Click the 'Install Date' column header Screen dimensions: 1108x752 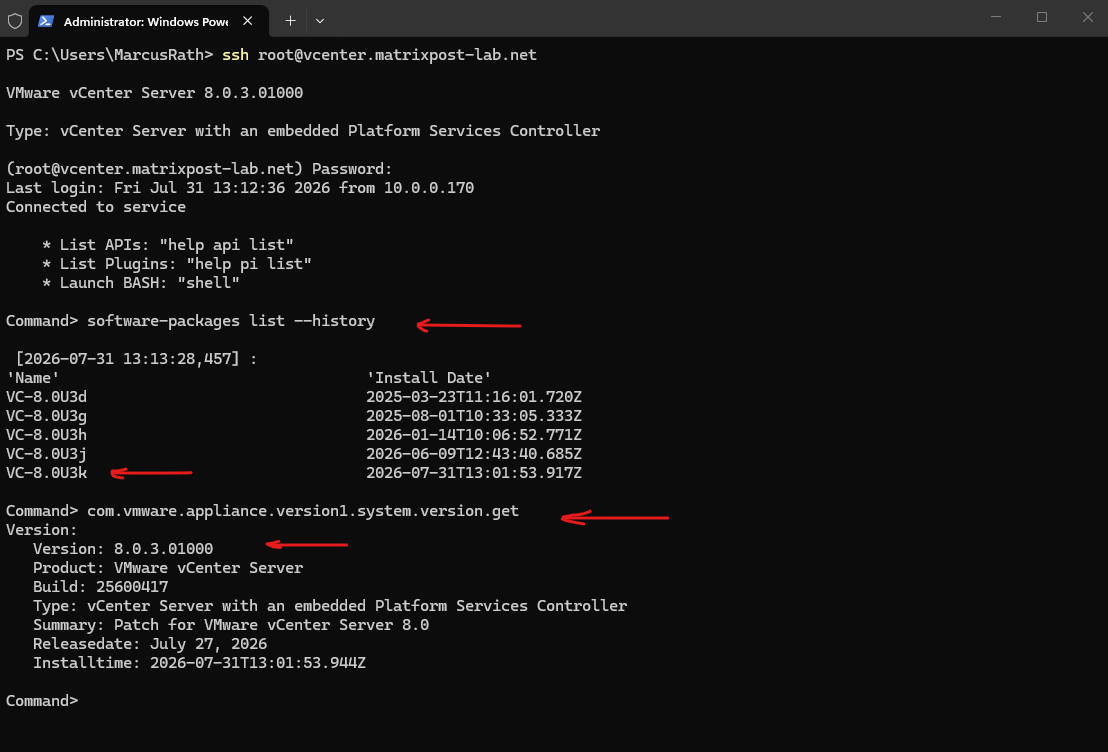tap(429, 378)
